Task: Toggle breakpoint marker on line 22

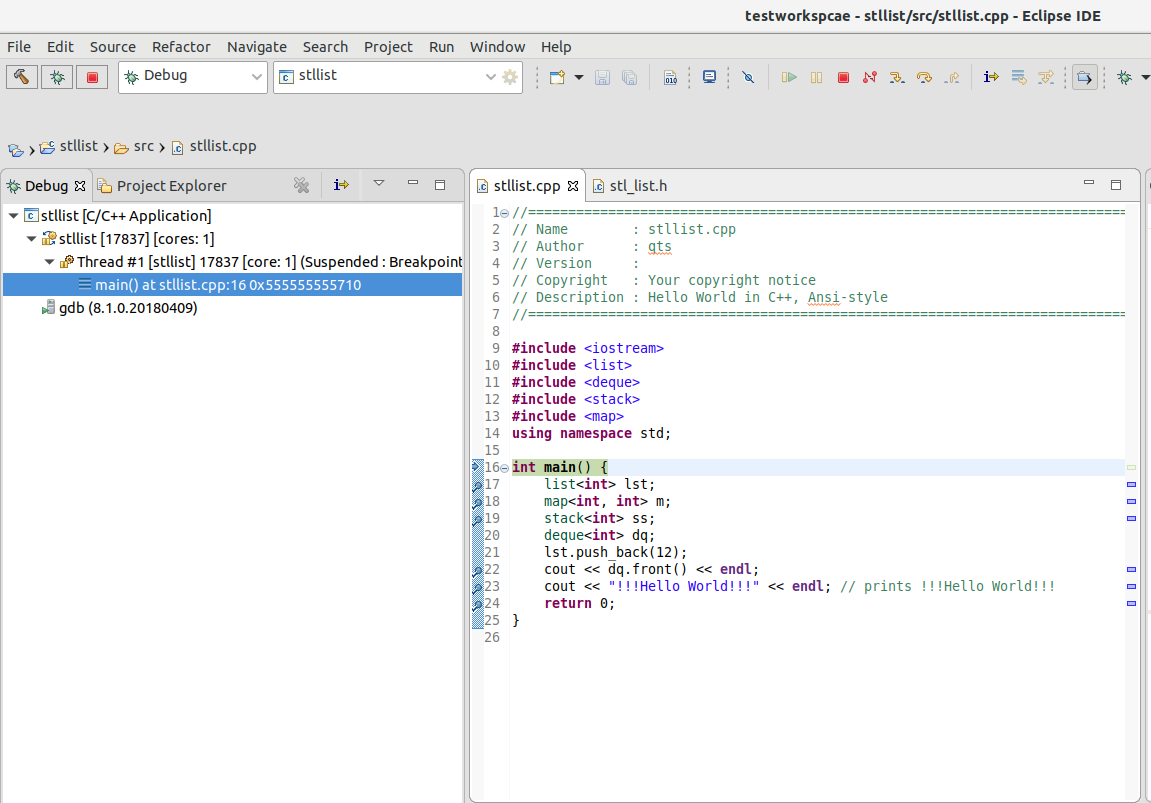Action: [477, 570]
